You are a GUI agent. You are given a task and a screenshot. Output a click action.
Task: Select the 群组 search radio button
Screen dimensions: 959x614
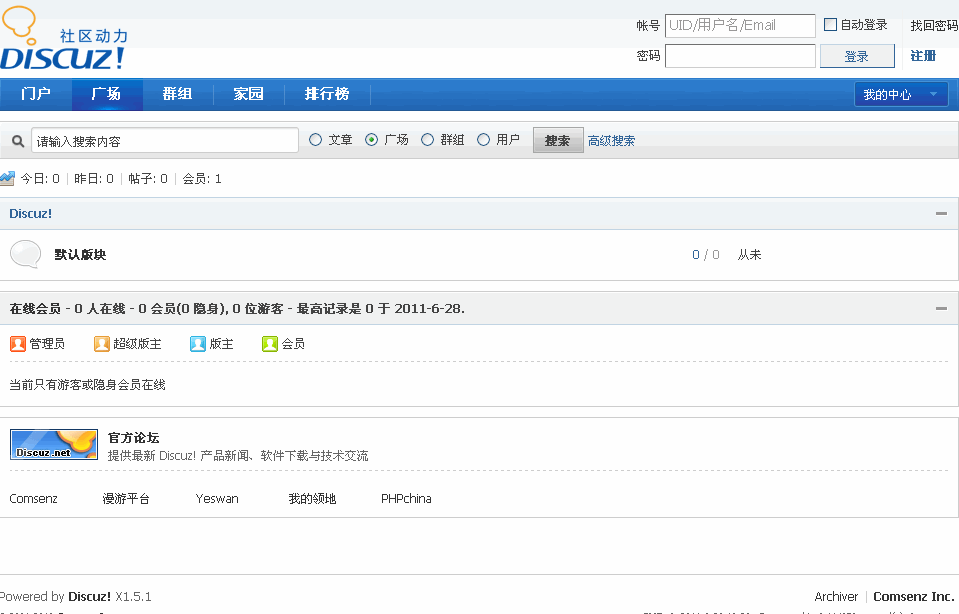(x=428, y=140)
